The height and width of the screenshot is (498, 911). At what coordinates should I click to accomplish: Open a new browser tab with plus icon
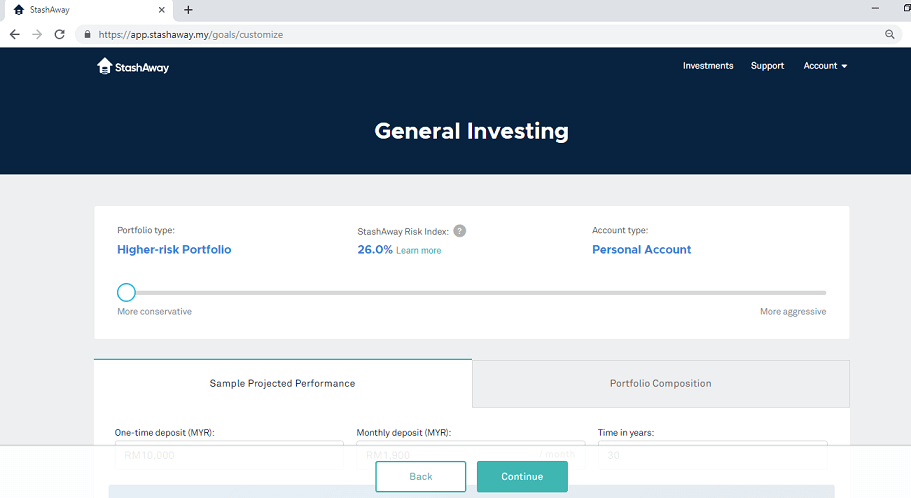pyautogui.click(x=188, y=10)
